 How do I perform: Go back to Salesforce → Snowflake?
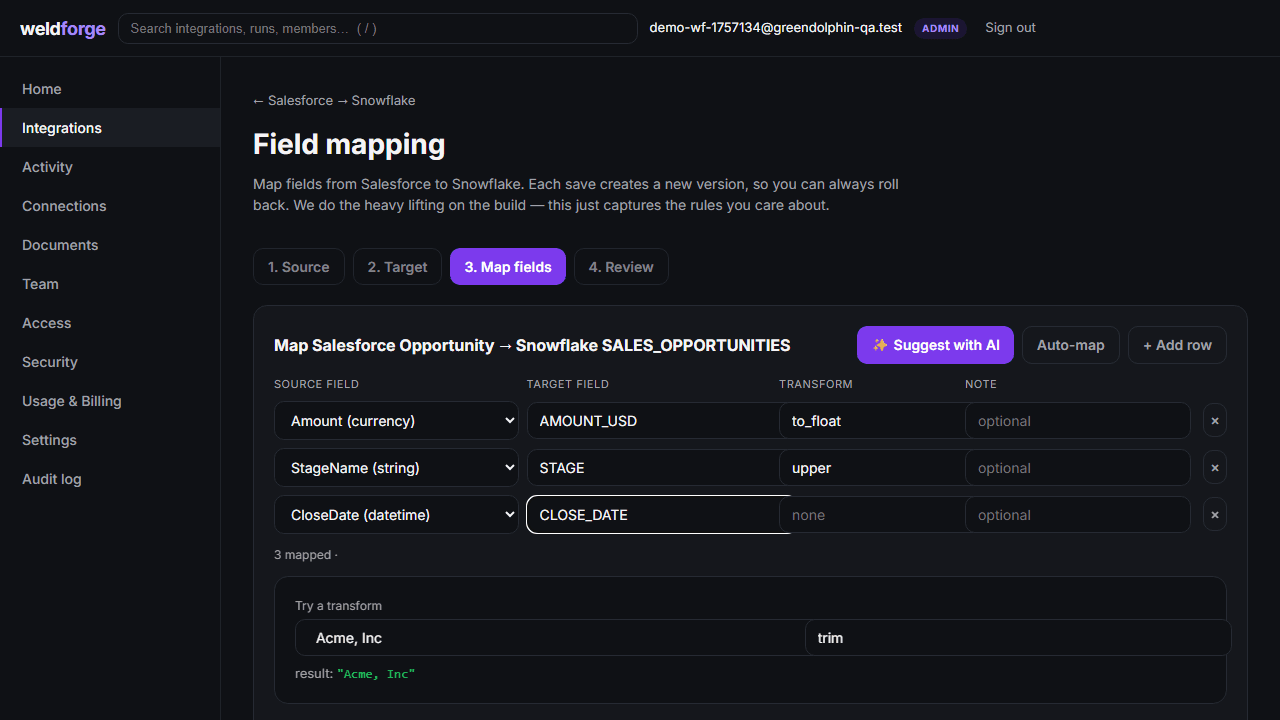pyautogui.click(x=334, y=101)
